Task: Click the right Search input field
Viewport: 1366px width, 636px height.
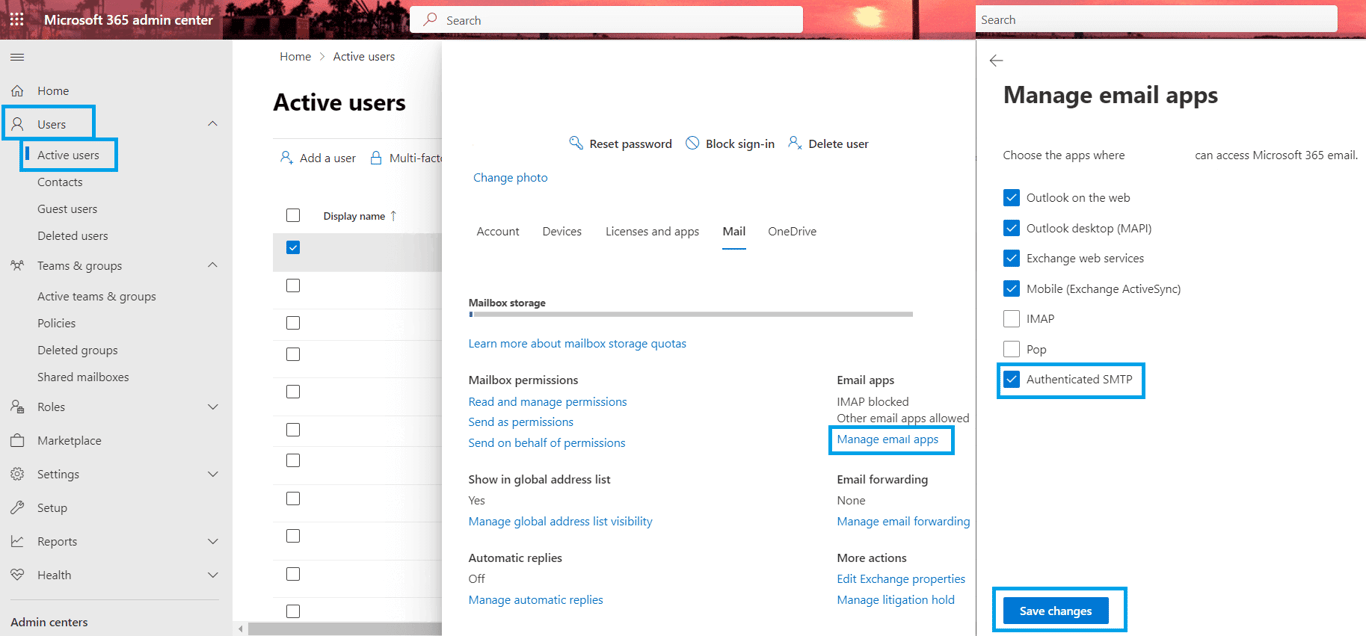Action: click(1156, 20)
